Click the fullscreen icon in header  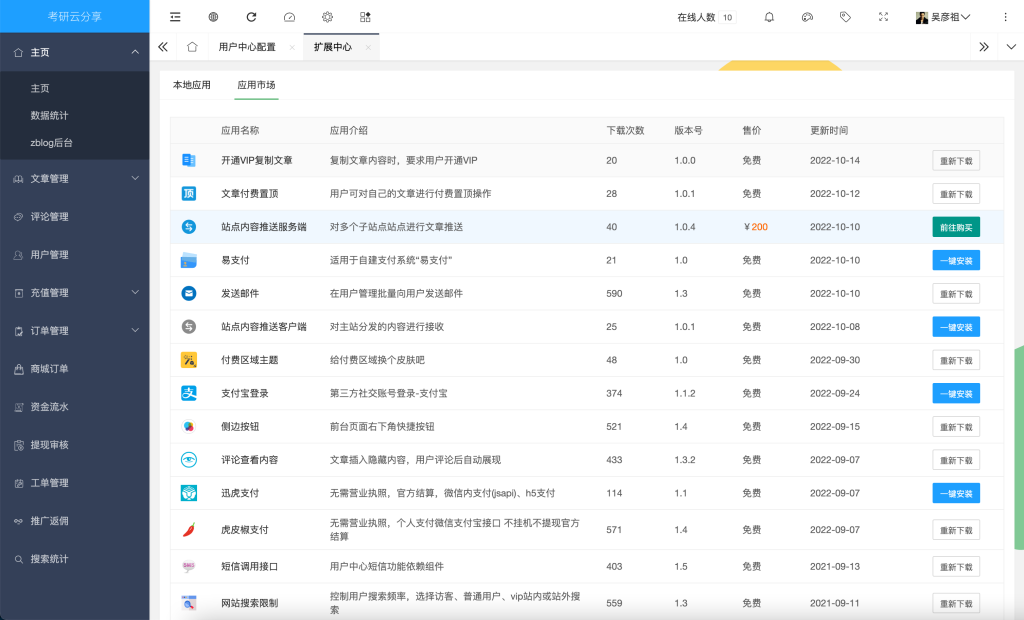tap(883, 17)
